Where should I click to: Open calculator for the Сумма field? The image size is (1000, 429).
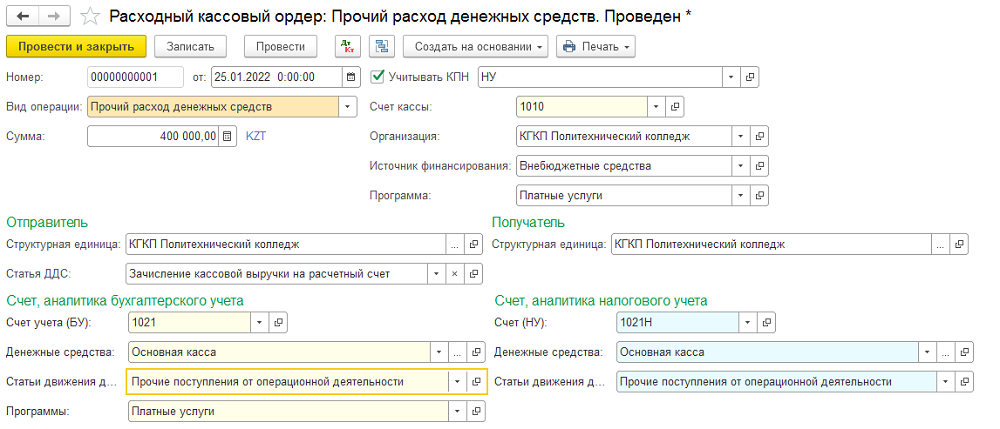(227, 137)
